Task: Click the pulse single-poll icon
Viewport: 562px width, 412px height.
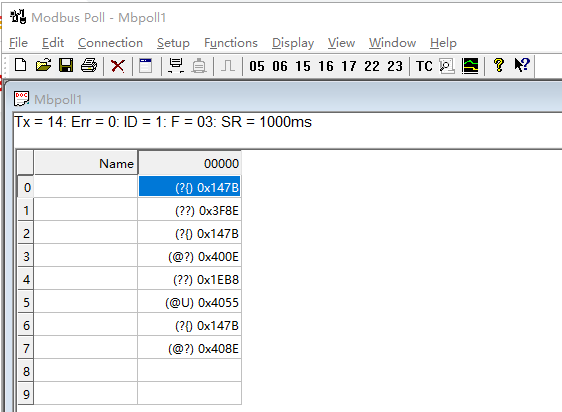Action: (228, 66)
